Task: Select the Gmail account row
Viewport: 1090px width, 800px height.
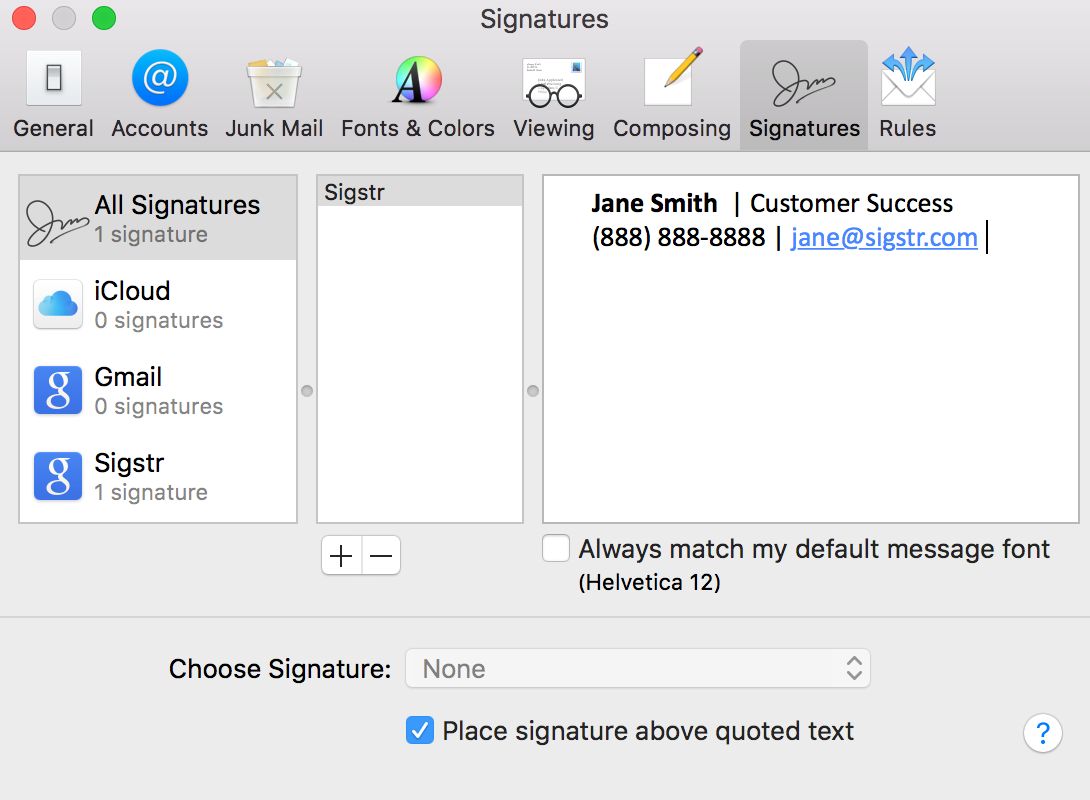Action: (x=158, y=391)
